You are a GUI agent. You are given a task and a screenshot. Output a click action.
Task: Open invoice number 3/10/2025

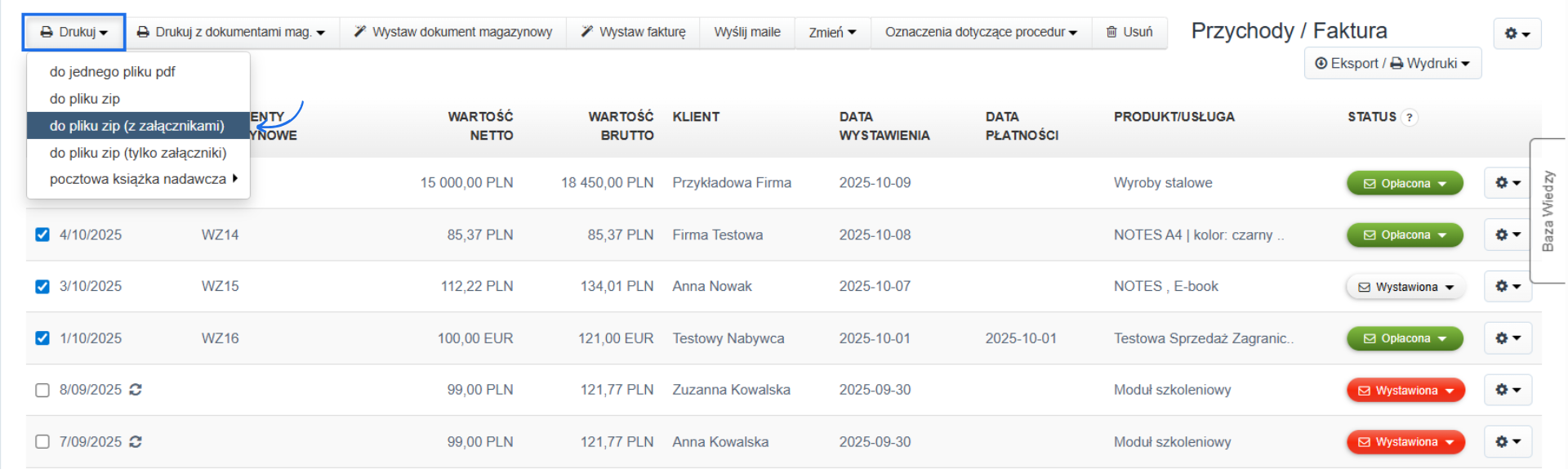91,286
